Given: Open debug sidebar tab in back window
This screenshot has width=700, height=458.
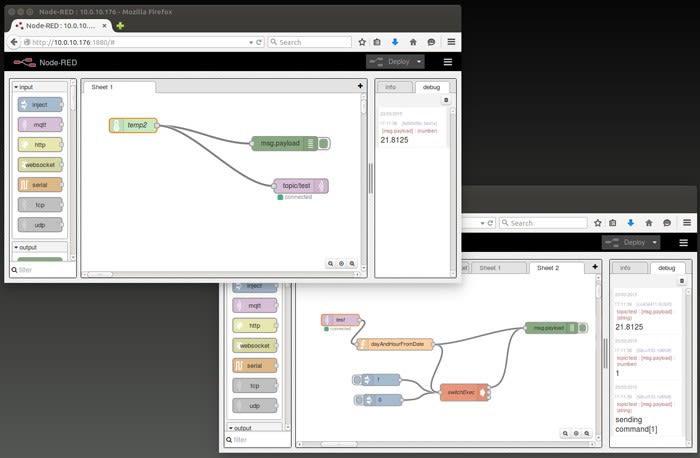Looking at the screenshot, I should click(x=667, y=268).
